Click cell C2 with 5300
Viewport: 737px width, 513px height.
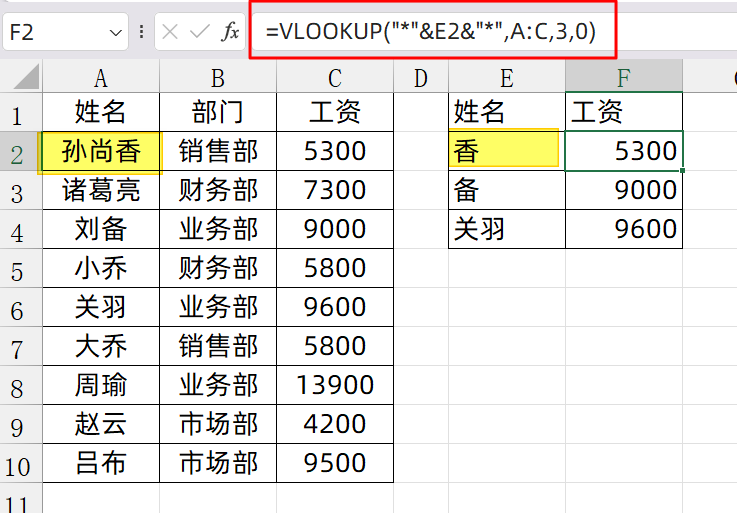point(335,151)
